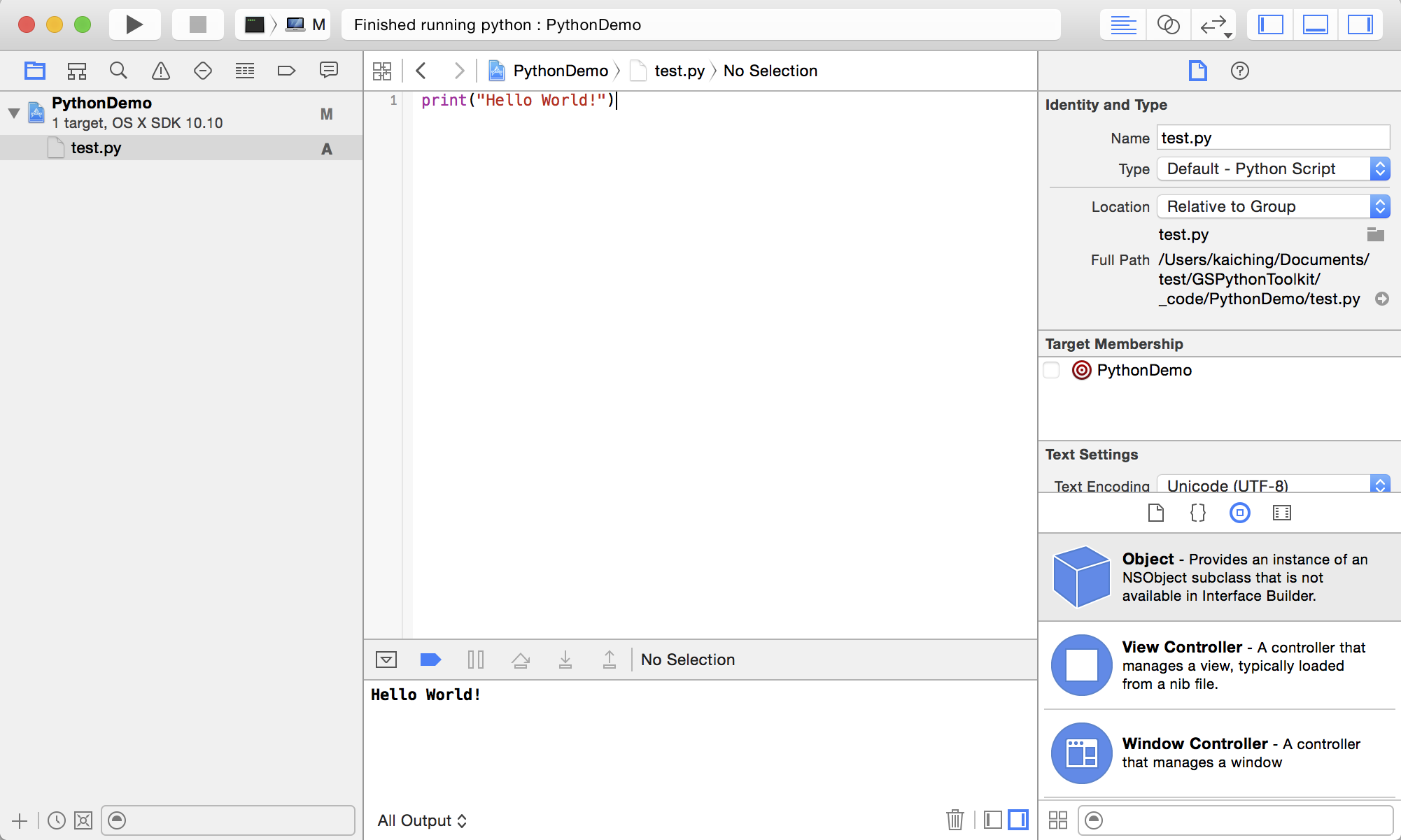This screenshot has width=1401, height=840.
Task: Enable PythonDemo target membership checkbox
Action: (1051, 370)
